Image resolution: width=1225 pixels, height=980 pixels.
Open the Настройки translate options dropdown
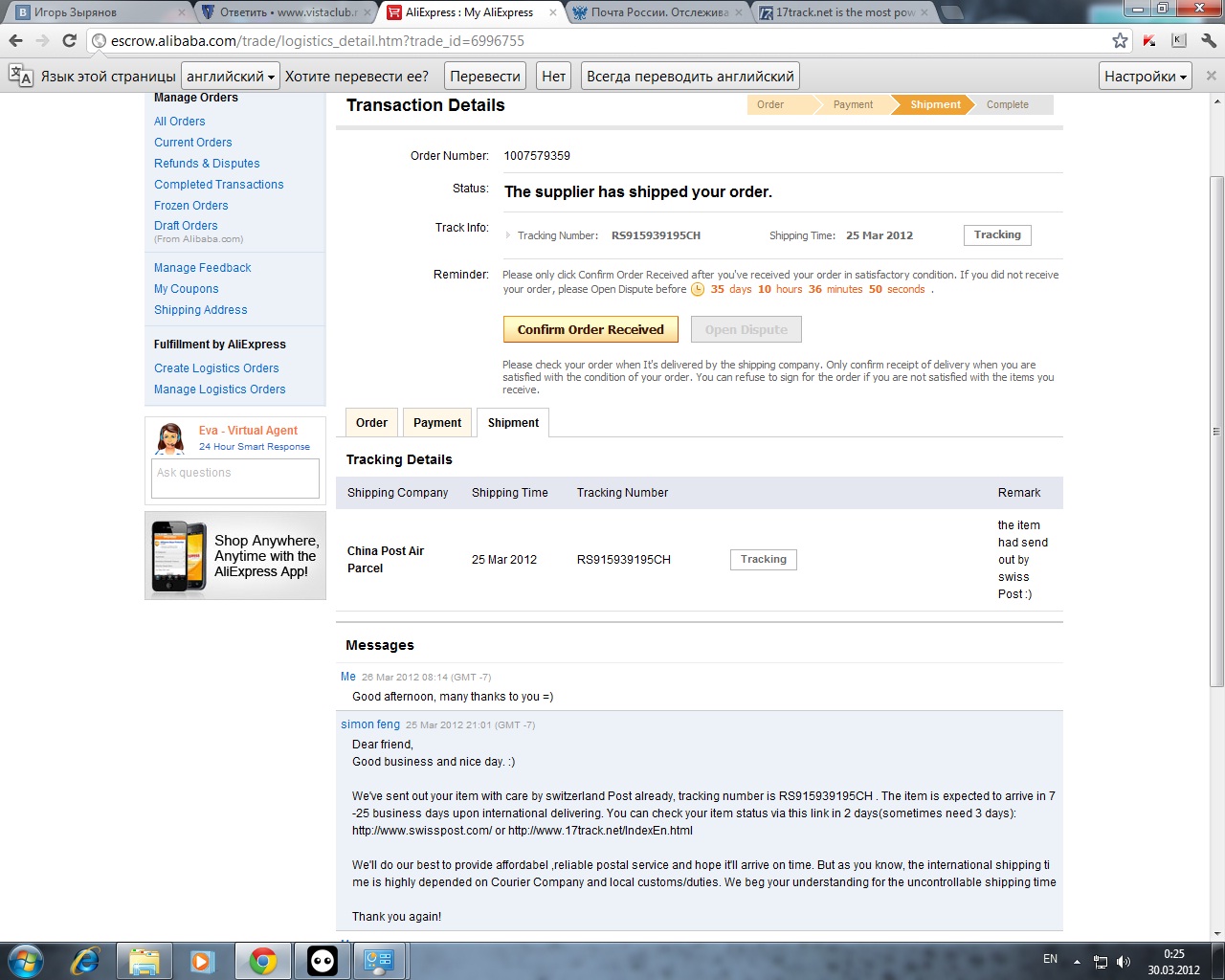pyautogui.click(x=1146, y=77)
